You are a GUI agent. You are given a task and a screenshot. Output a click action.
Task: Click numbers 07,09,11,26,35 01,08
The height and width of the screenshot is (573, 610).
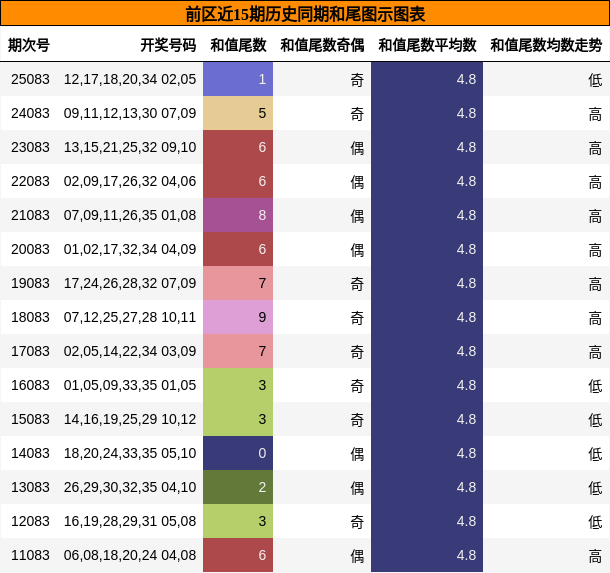[x=130, y=215]
